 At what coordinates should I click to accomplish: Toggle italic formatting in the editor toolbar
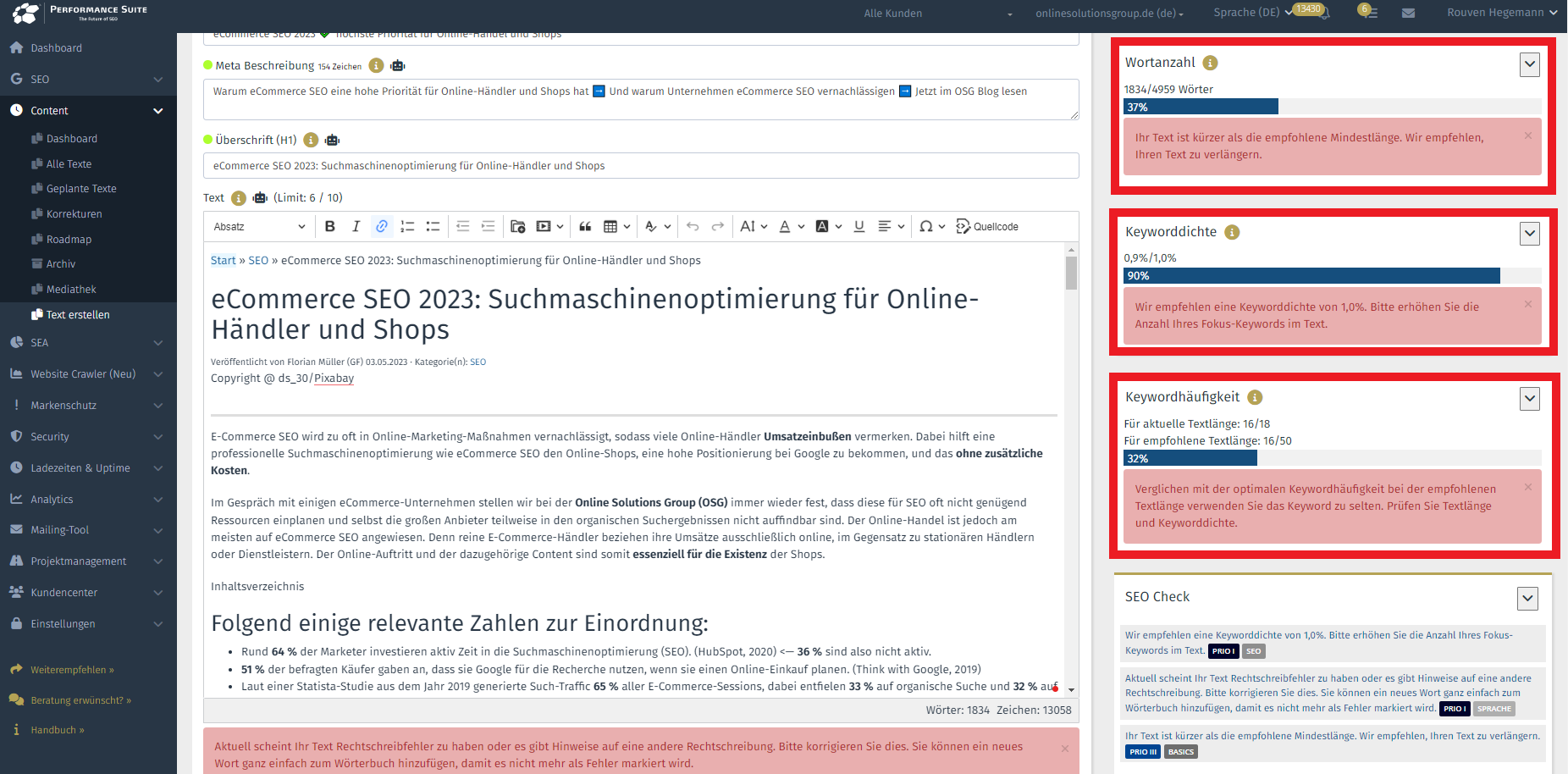(356, 226)
